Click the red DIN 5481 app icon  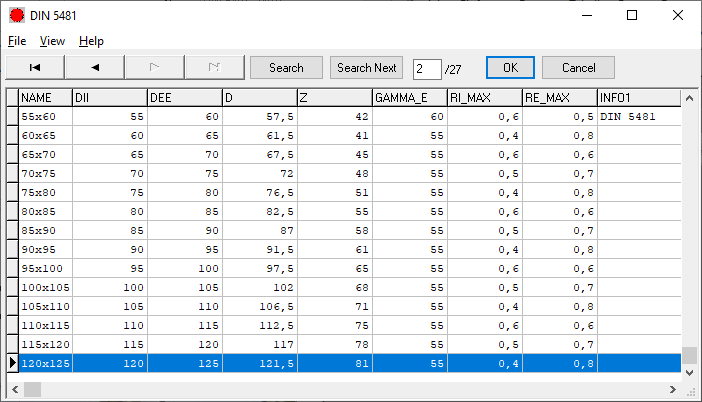[x=16, y=15]
